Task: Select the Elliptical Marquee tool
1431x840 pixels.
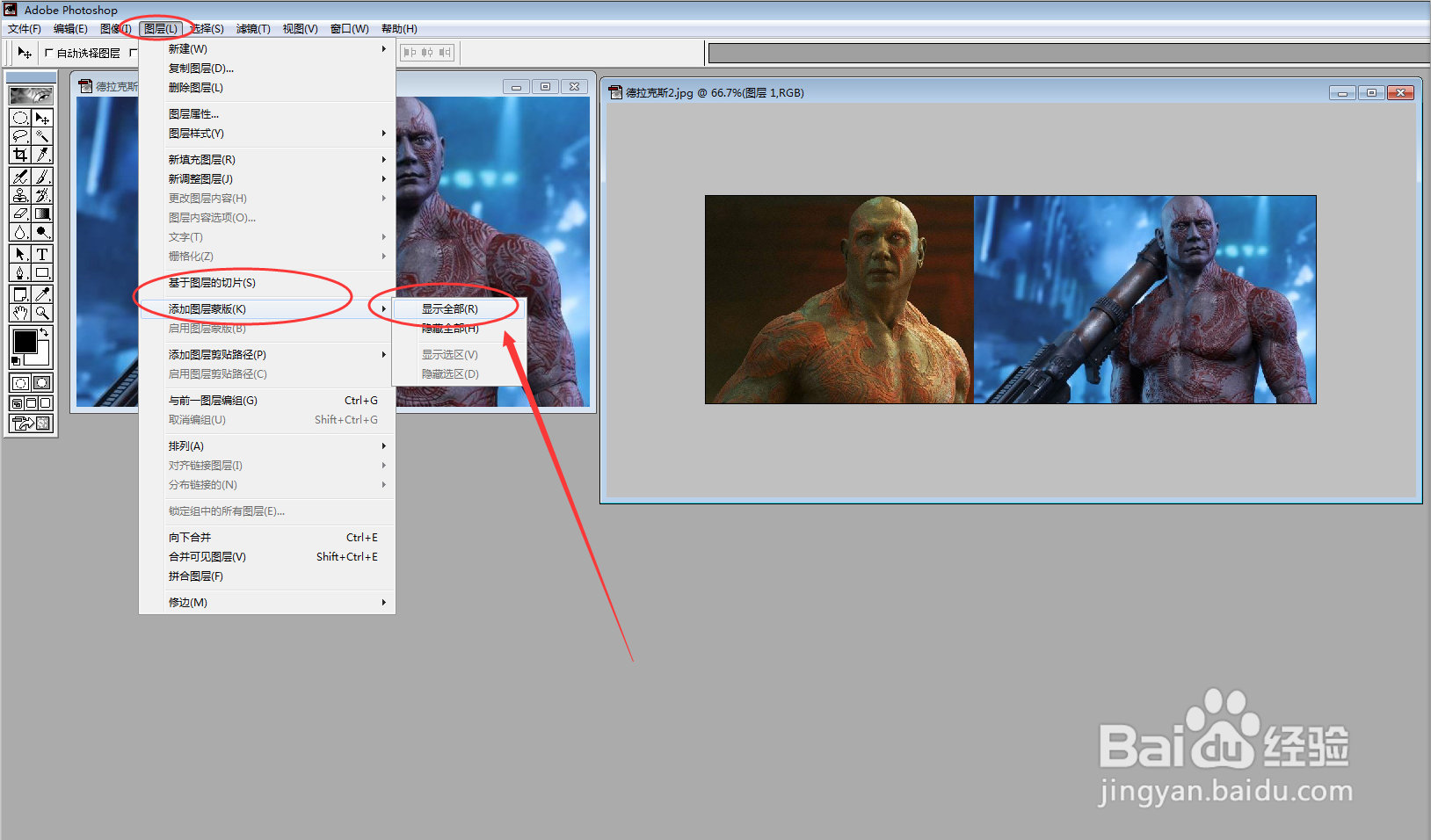Action: [20, 118]
